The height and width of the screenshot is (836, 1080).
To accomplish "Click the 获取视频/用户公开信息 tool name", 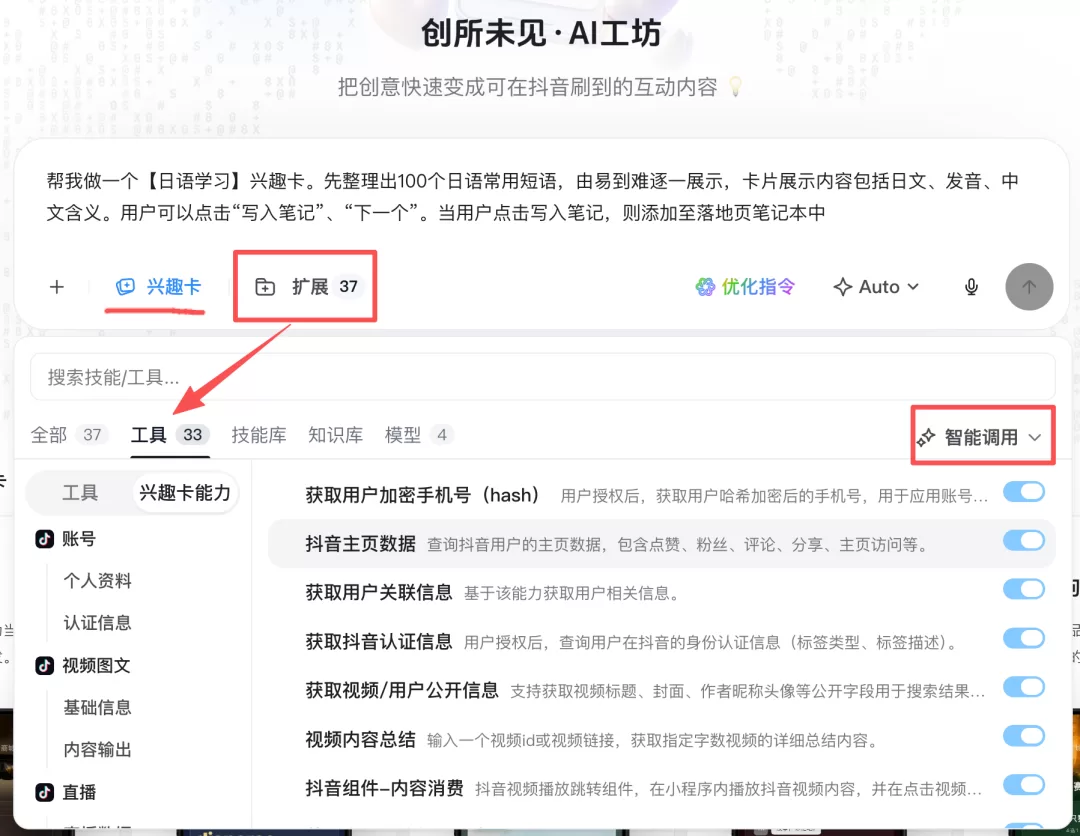I will tap(402, 691).
